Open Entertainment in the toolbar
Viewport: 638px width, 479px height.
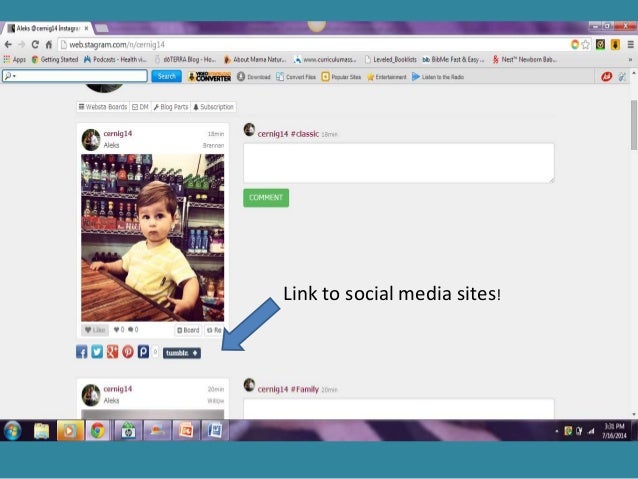tap(387, 77)
